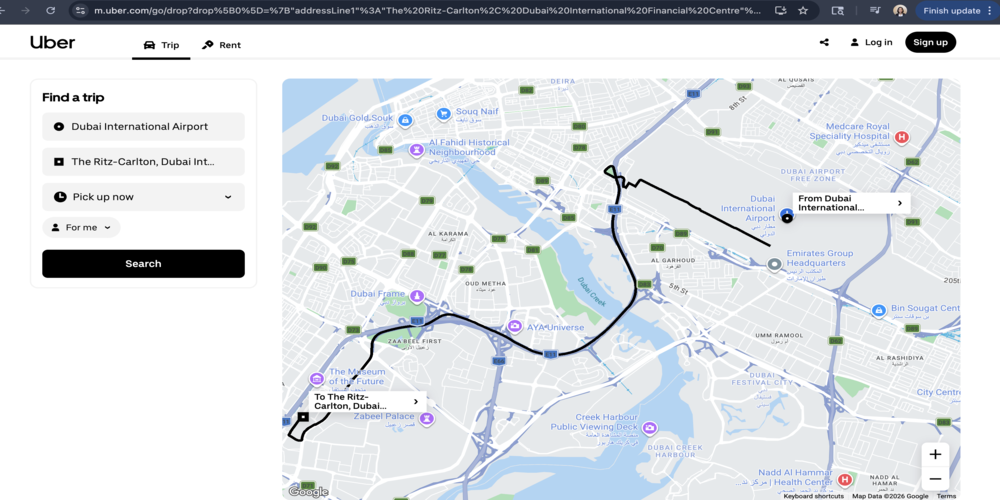
Task: Open the From Dubai International map label
Action: click(x=851, y=203)
